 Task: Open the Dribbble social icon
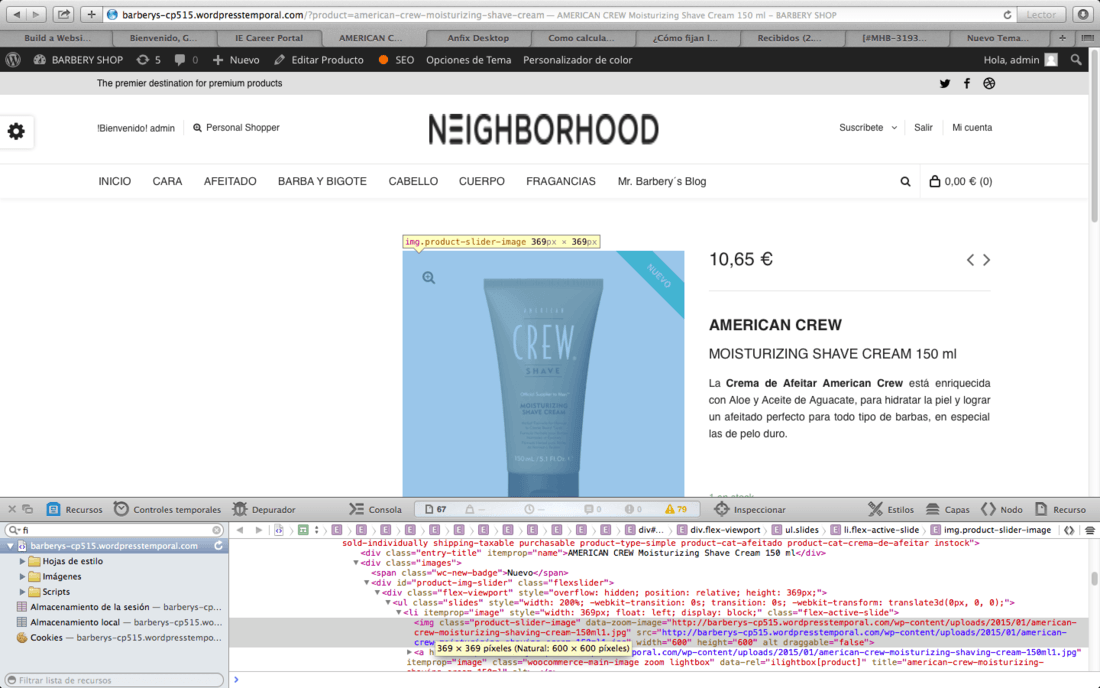click(x=989, y=83)
